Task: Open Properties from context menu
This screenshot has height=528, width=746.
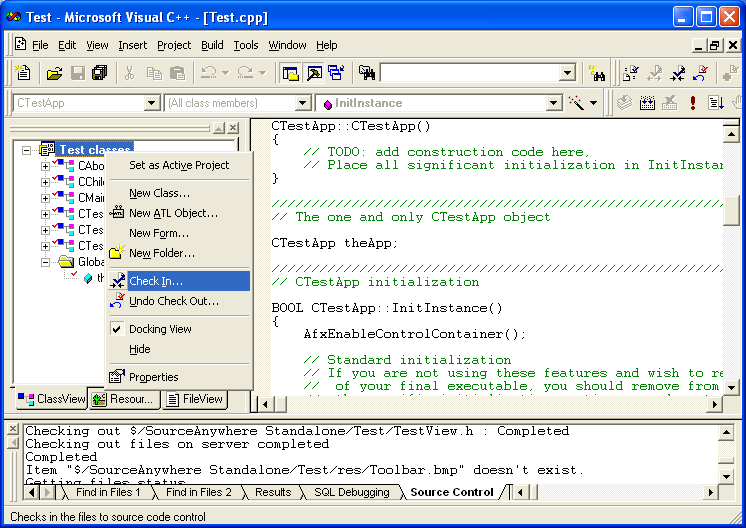Action: click(179, 377)
